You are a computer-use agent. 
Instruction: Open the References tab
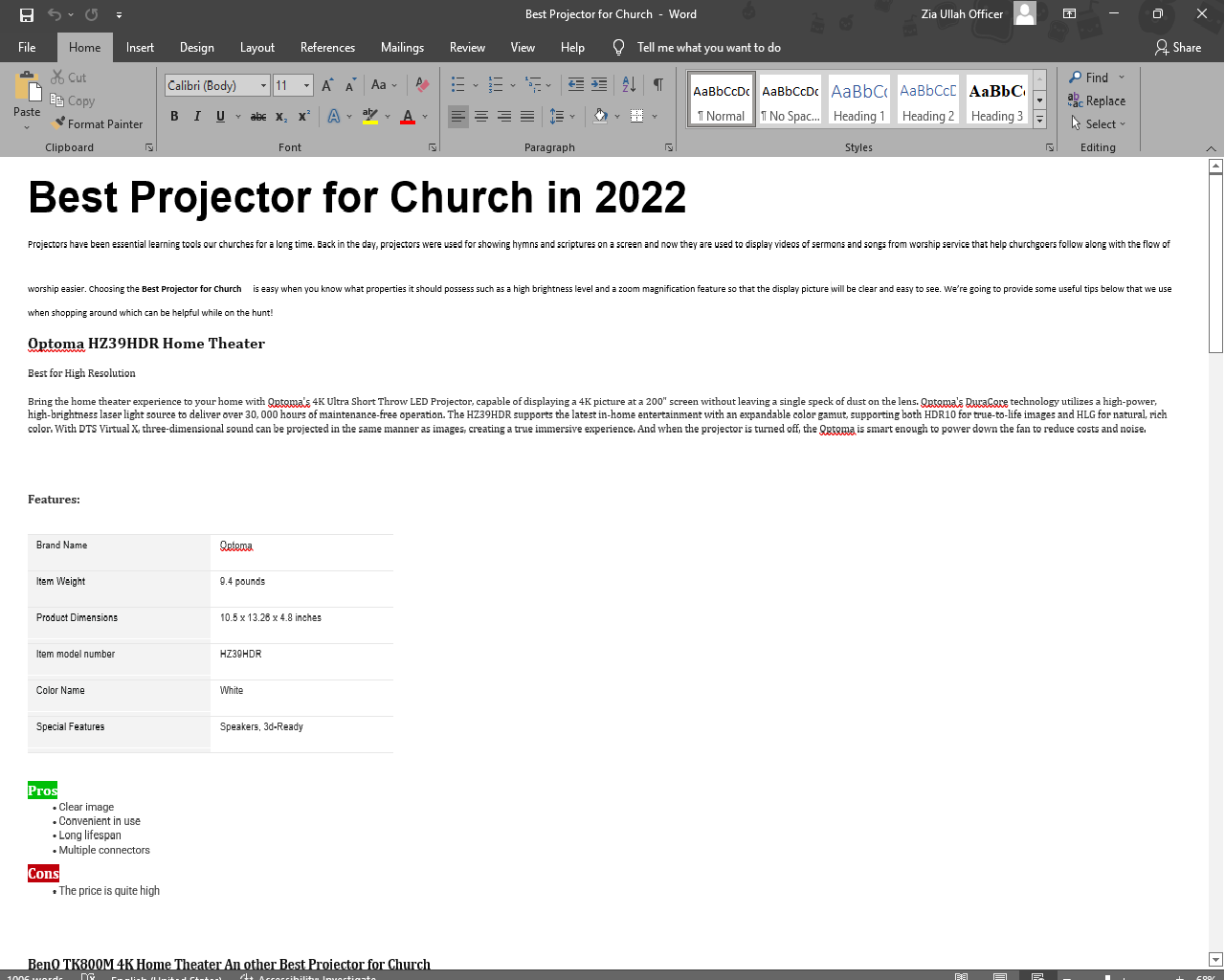coord(327,47)
